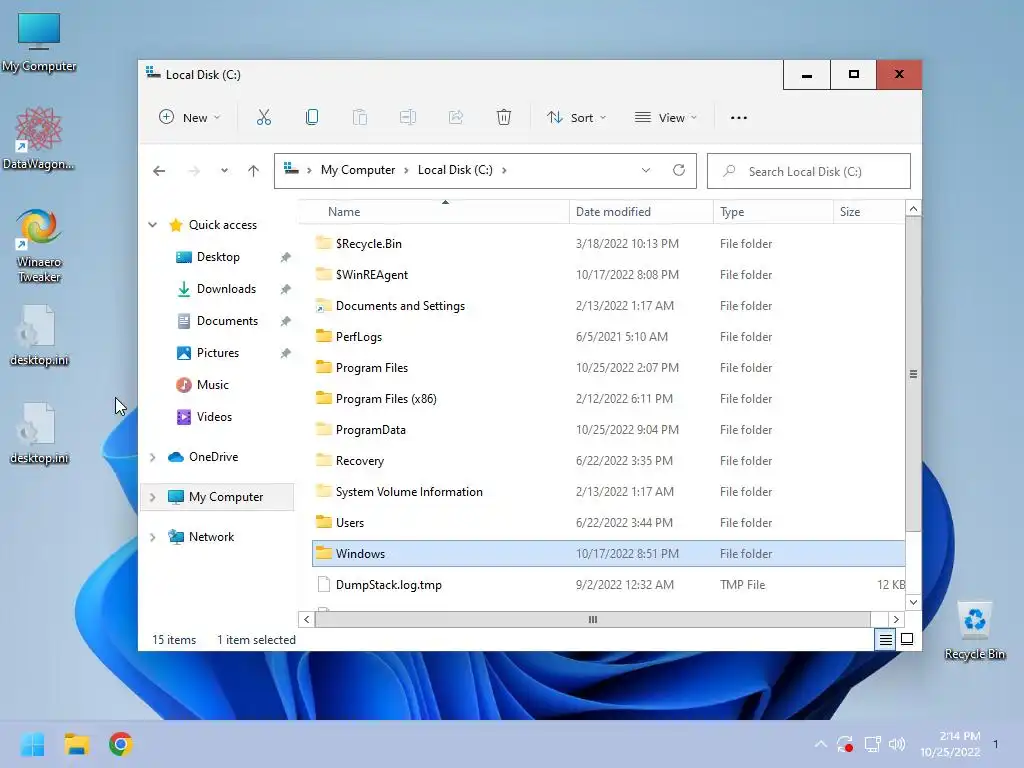
Task: Select Videos in navigation pane
Action: pyautogui.click(x=214, y=417)
